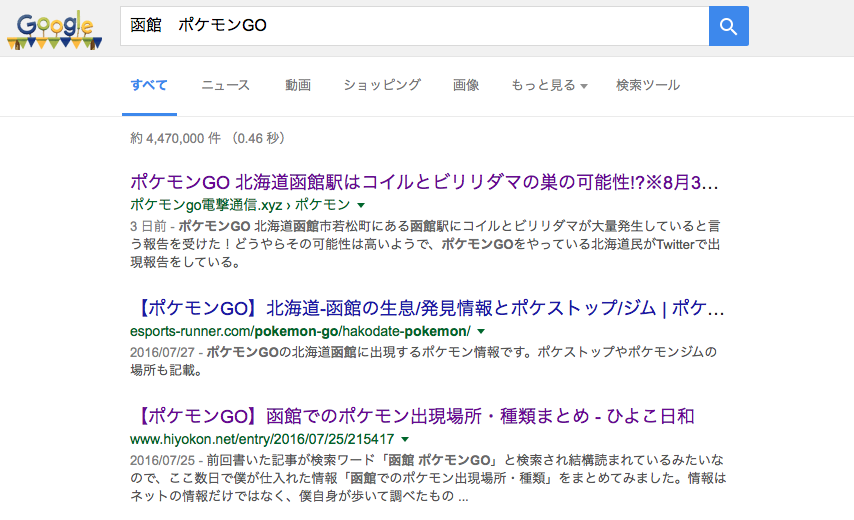Expand arrow beside www.hiyokon.net URL
854x520 pixels.
point(405,439)
